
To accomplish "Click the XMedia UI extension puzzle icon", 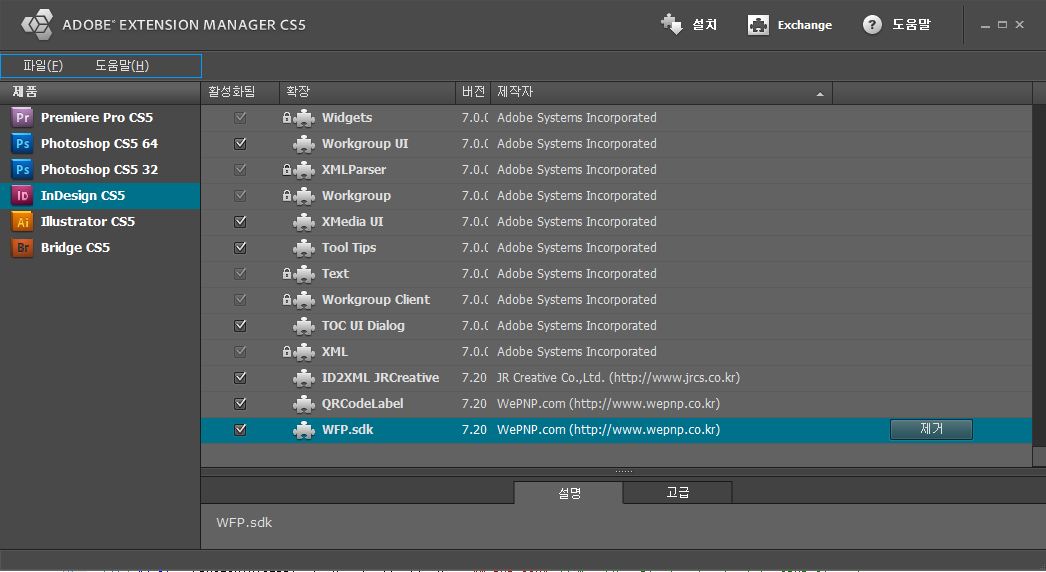I will 304,222.
